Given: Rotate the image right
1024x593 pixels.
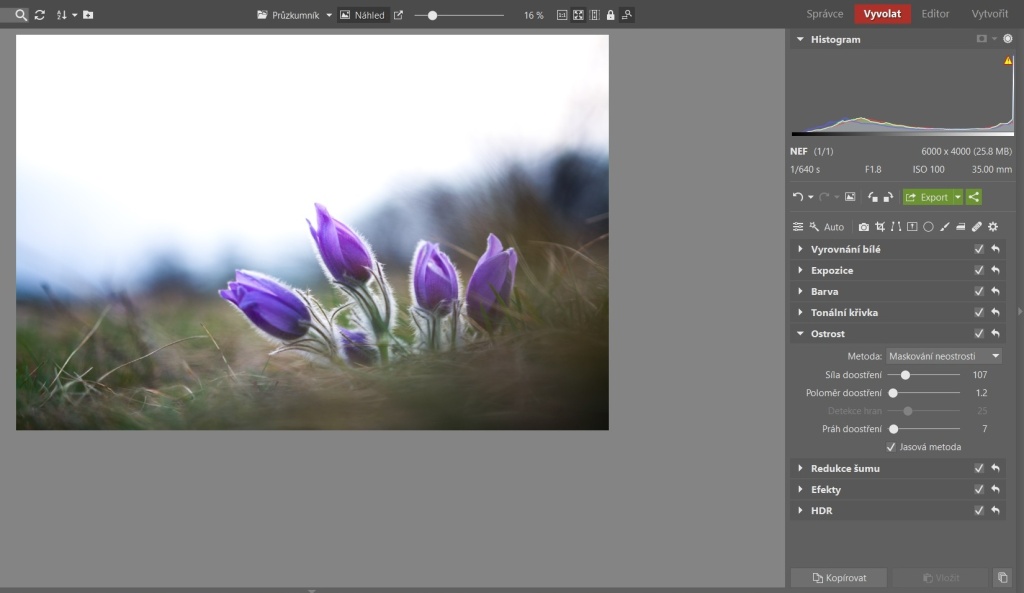Looking at the screenshot, I should point(887,197).
